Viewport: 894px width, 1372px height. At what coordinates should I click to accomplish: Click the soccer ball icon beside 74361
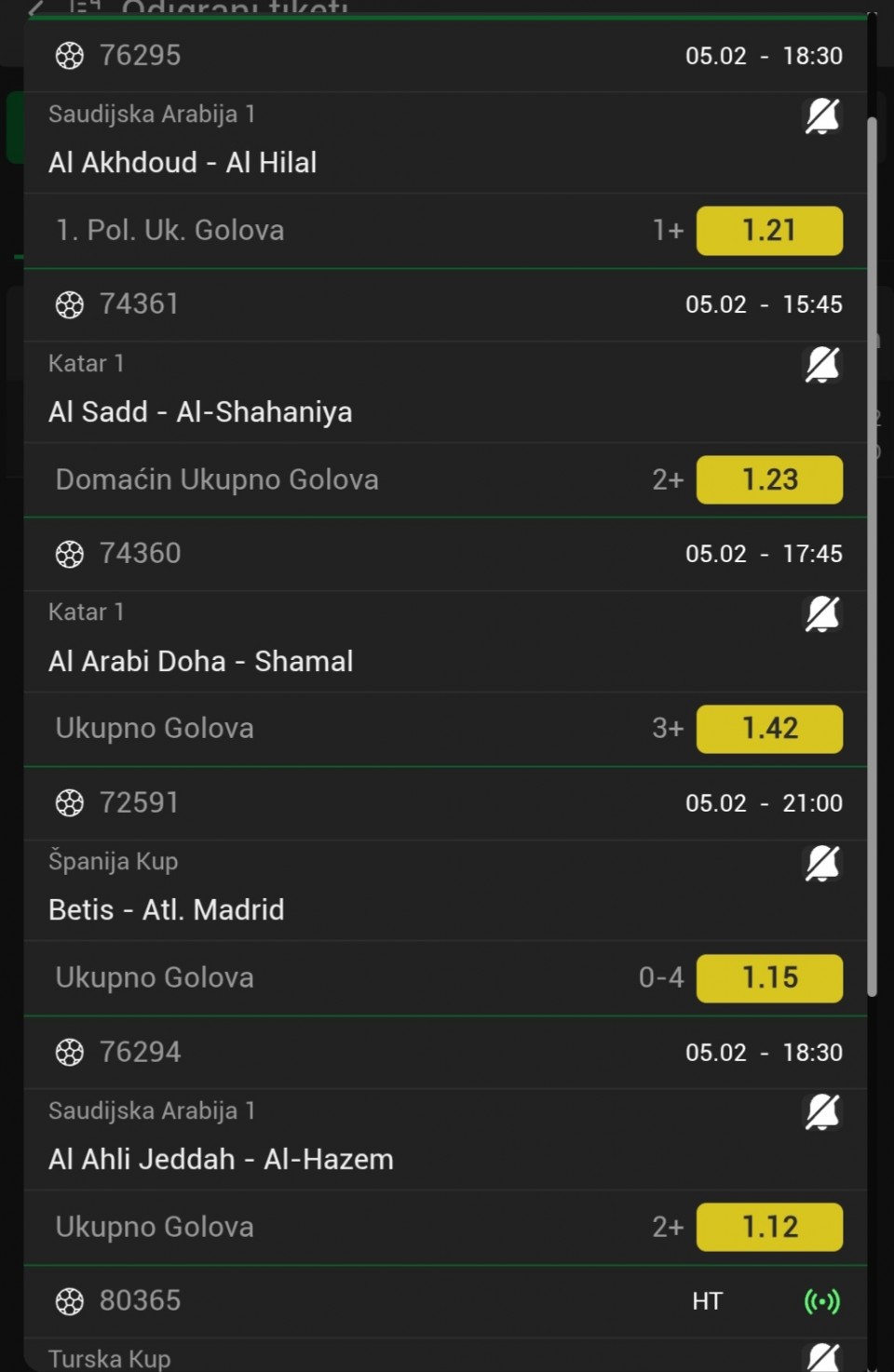[x=70, y=304]
